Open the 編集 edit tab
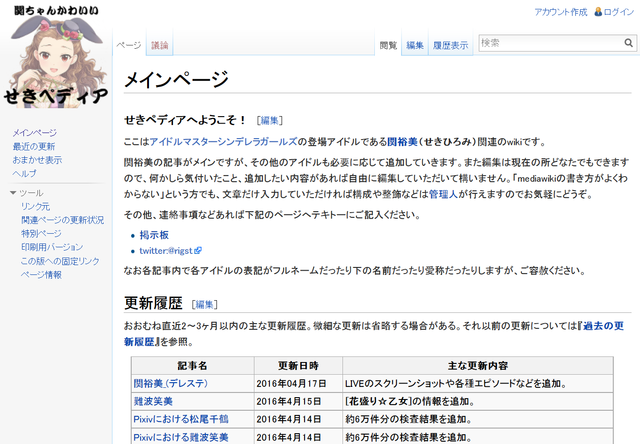The image size is (640, 444). 415,45
